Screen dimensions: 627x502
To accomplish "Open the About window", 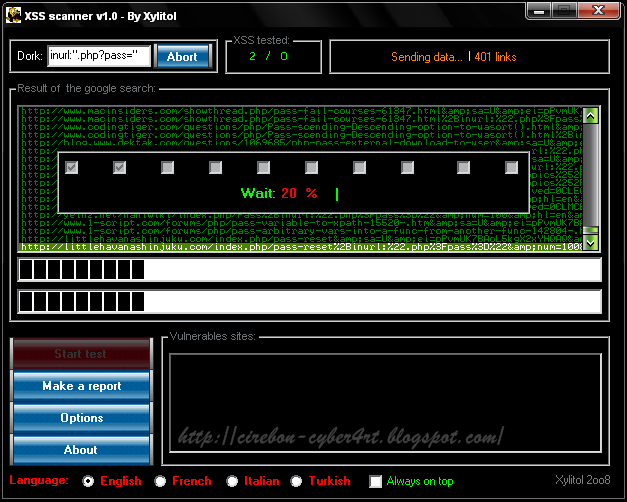I will coord(81,450).
